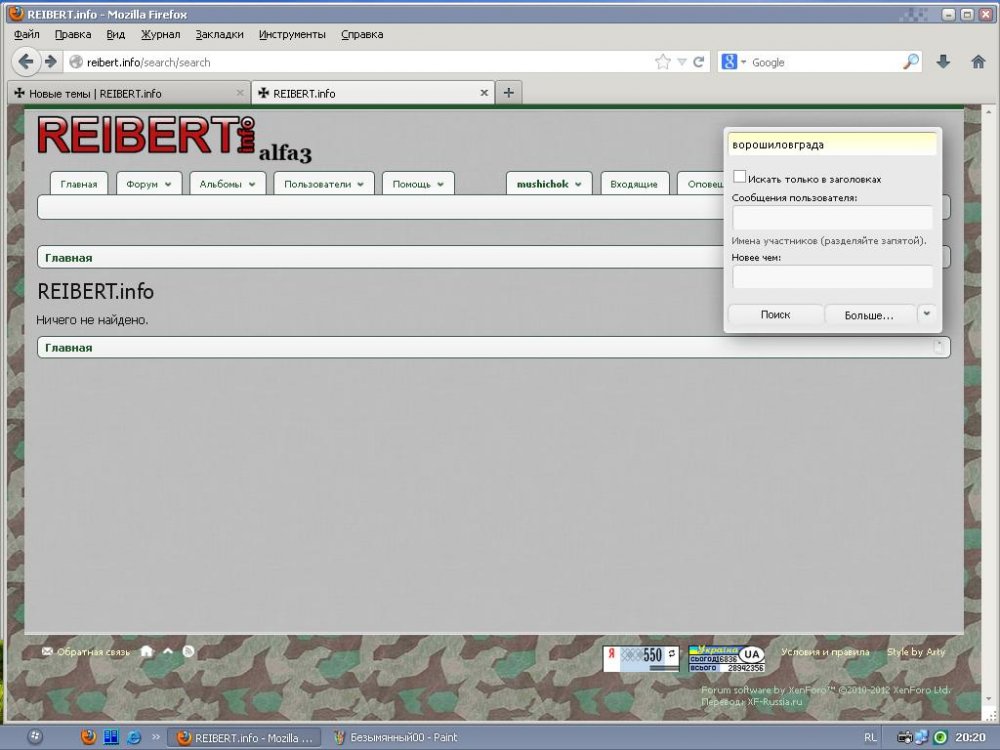Click the 'Новее чем' date input field
The width and height of the screenshot is (1000, 750).
coord(832,277)
